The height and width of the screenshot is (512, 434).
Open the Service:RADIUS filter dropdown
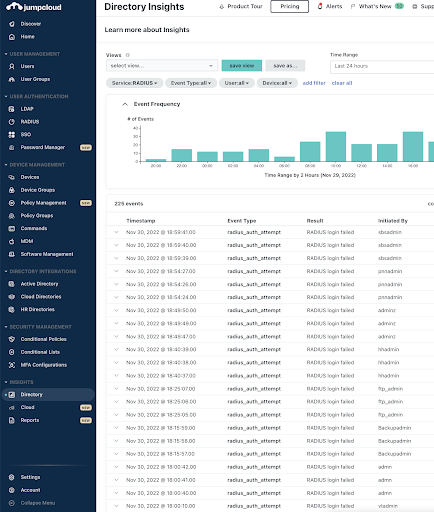tap(134, 83)
